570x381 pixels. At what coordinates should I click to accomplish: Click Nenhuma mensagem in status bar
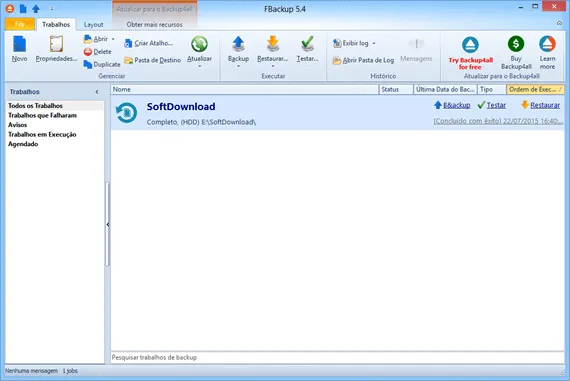point(31,371)
